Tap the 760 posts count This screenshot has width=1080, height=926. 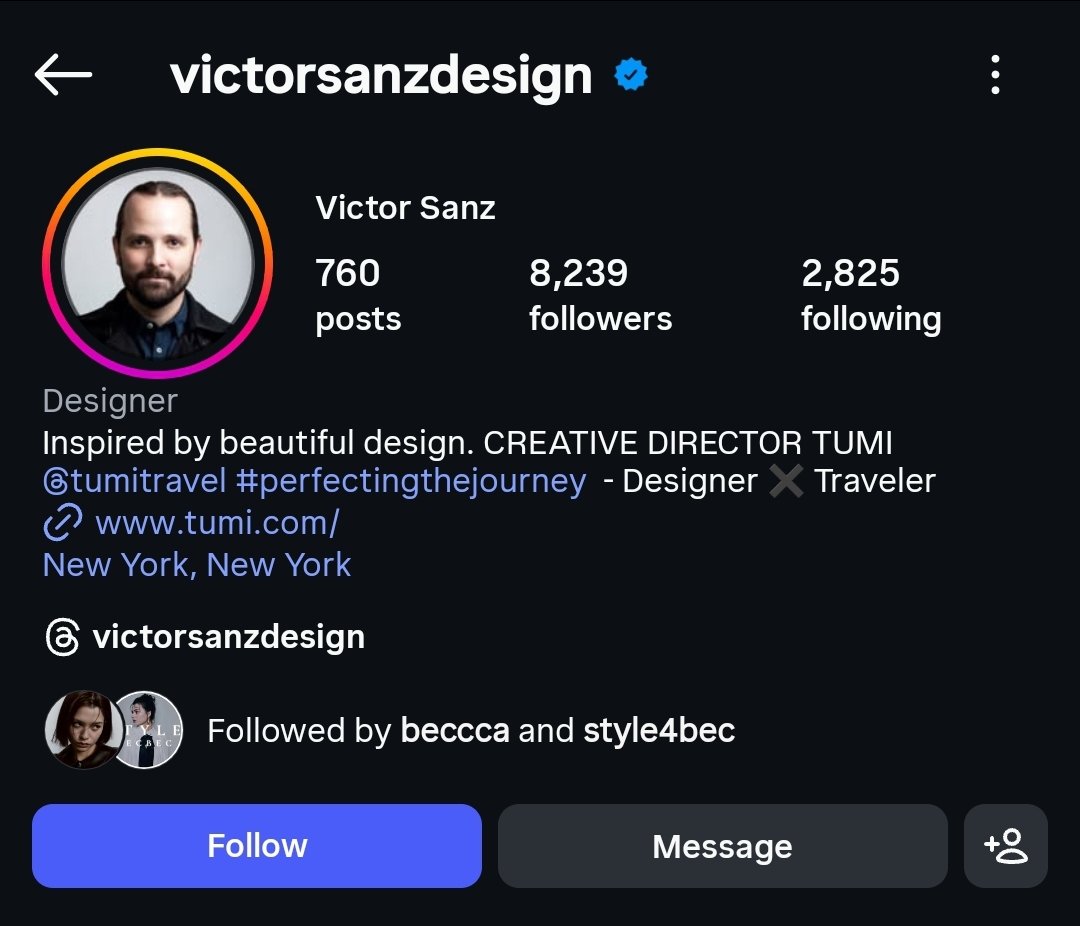(358, 294)
